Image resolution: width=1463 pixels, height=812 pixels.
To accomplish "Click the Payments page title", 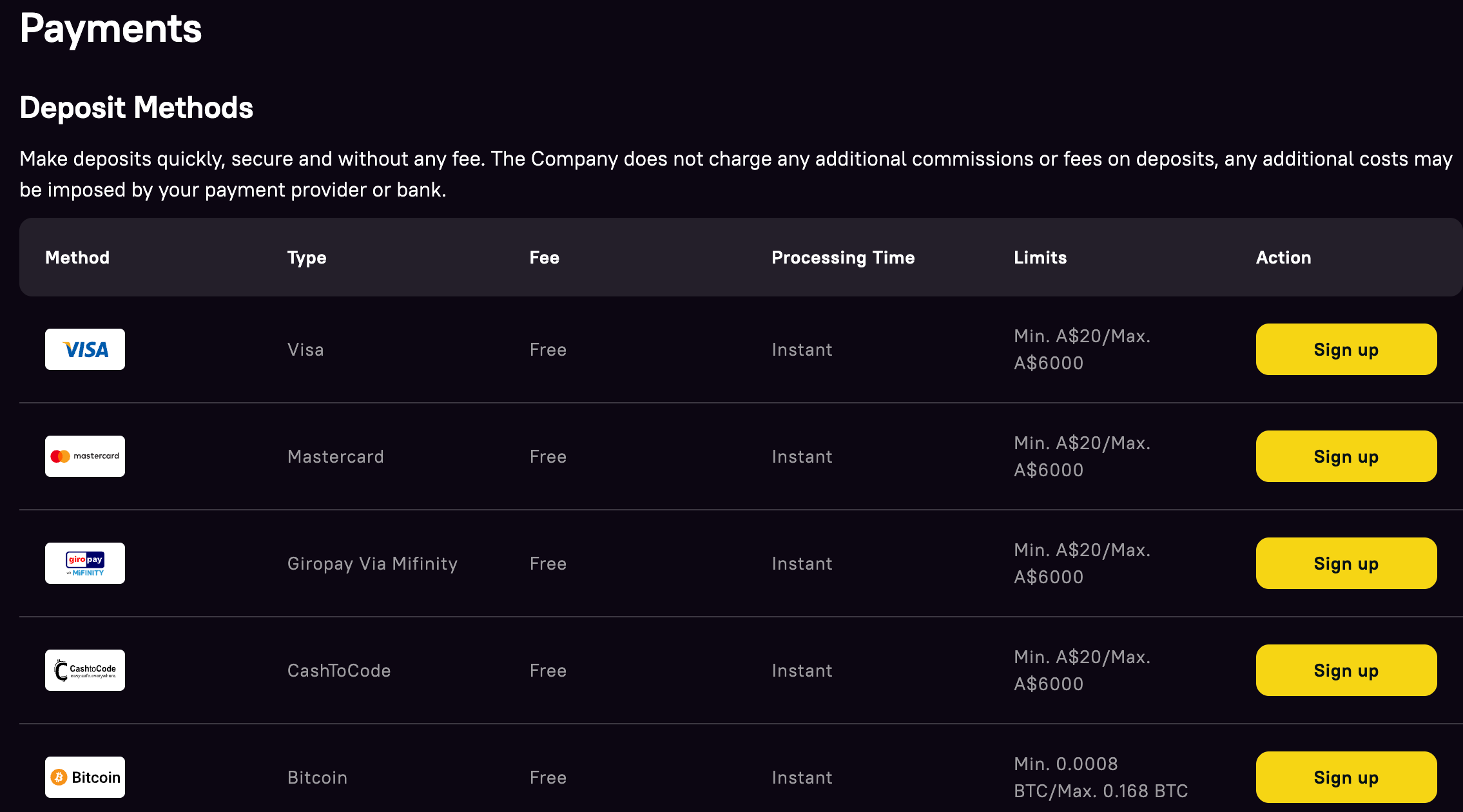I will point(110,29).
